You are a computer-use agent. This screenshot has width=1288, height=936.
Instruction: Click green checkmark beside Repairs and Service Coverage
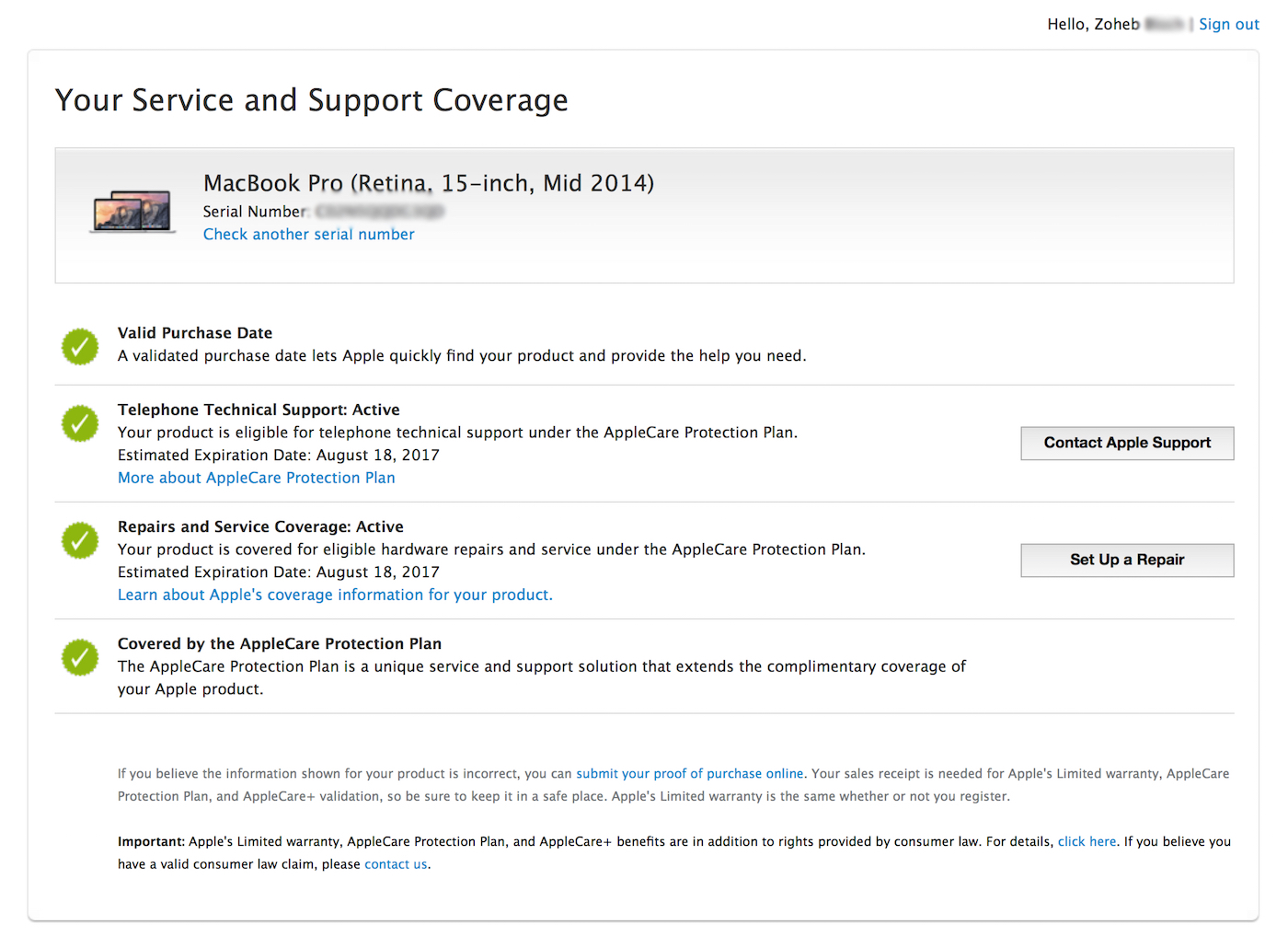click(x=80, y=540)
